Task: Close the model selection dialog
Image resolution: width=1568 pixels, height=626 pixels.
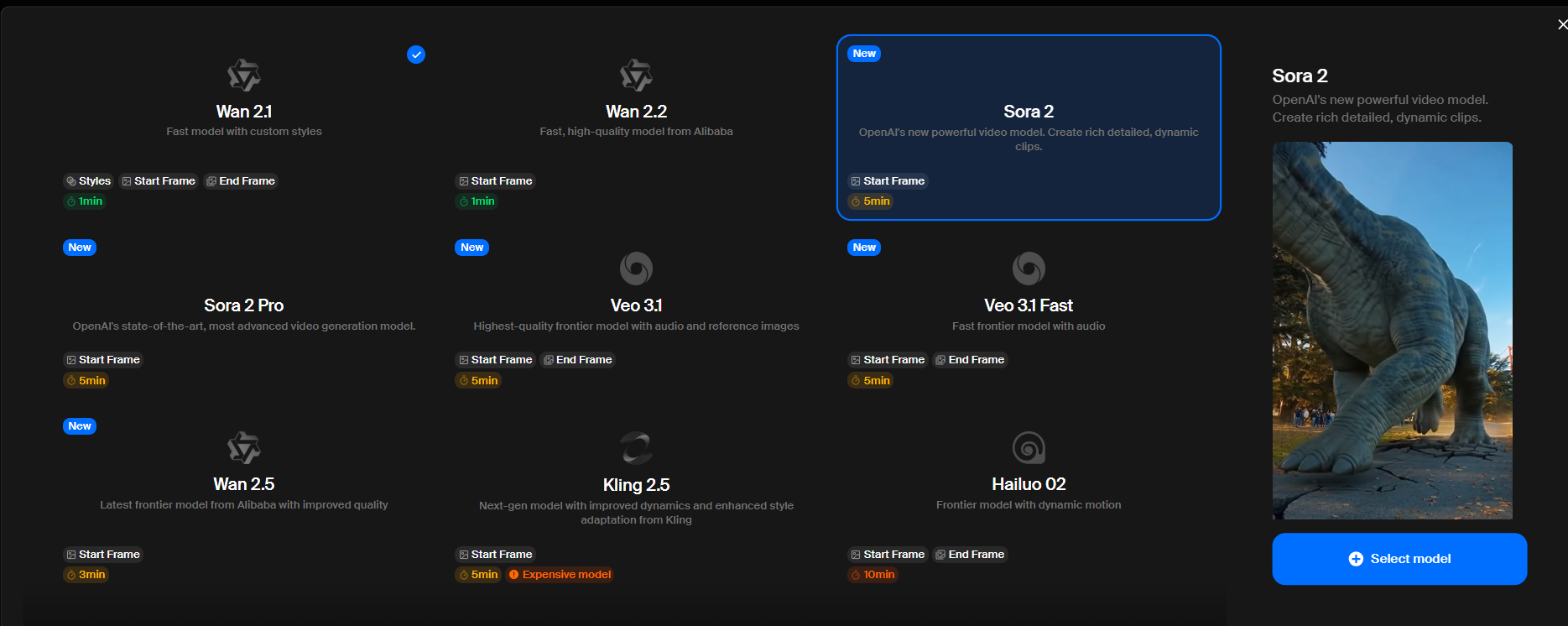Action: [x=1561, y=24]
